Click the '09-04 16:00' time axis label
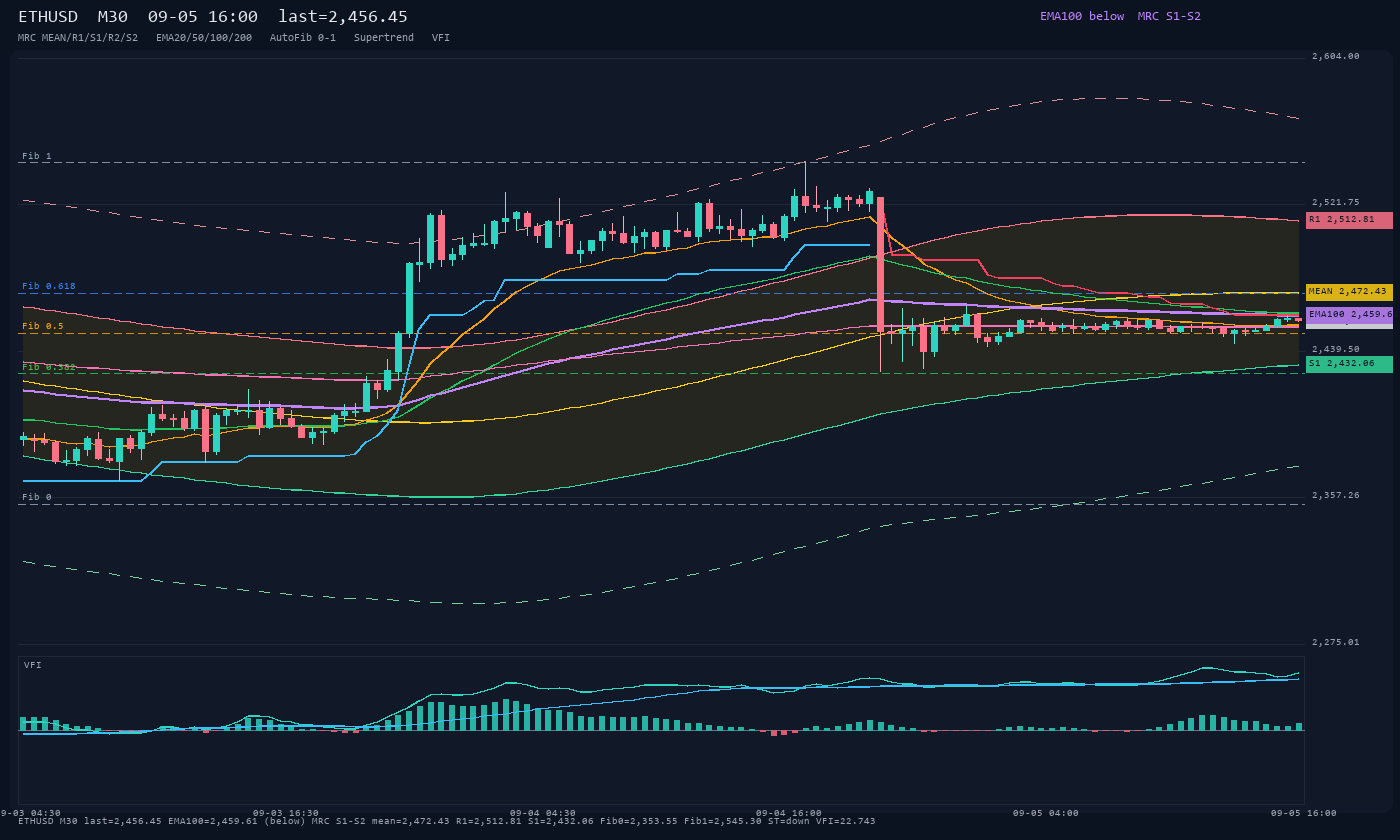The height and width of the screenshot is (840, 1400). pyautogui.click(x=789, y=813)
